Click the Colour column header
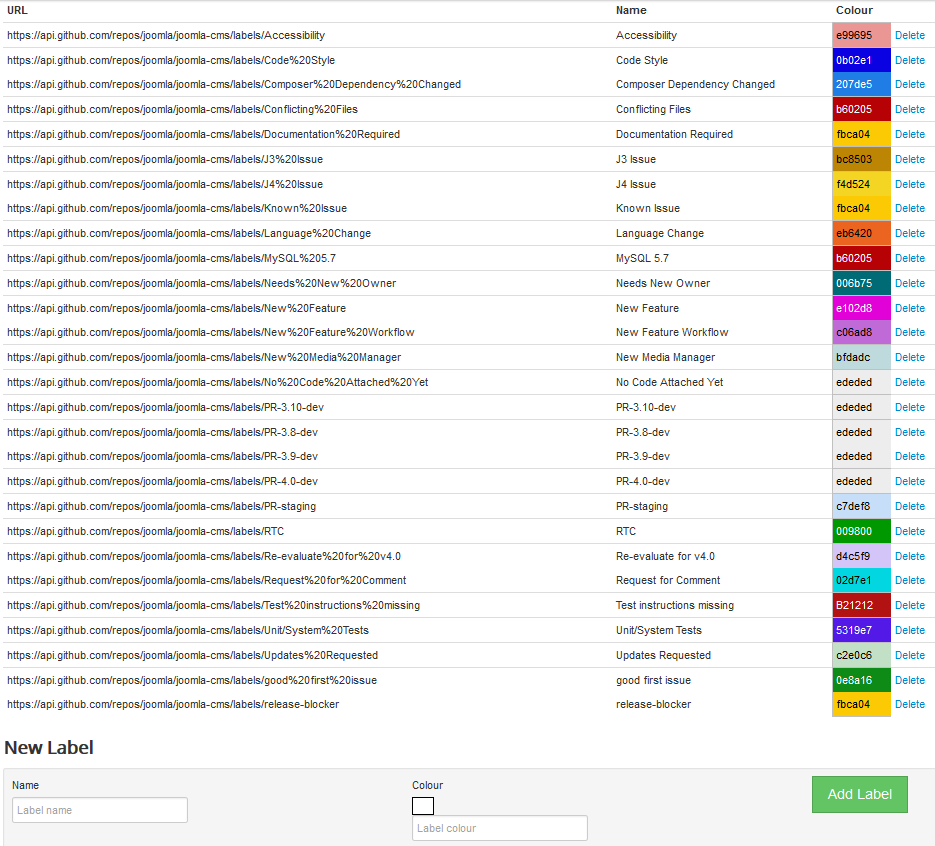 click(854, 10)
